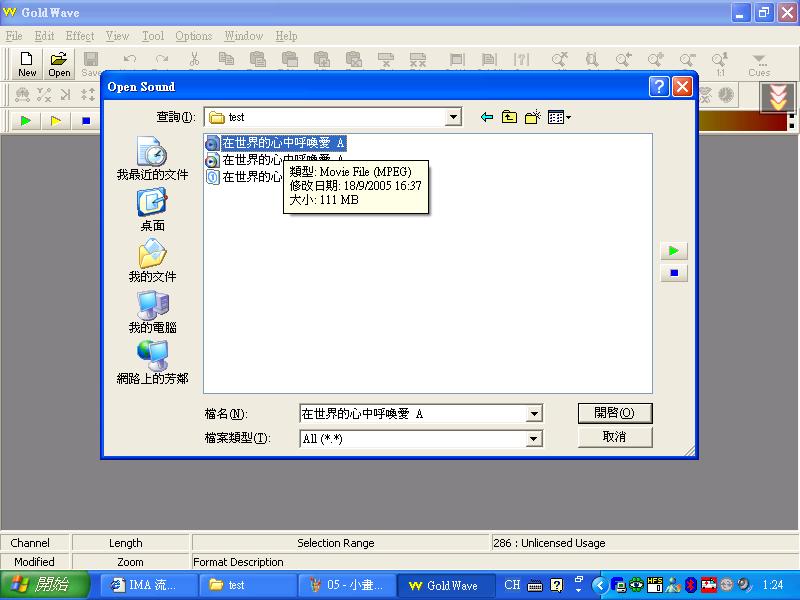Open the Effect menu in GoldWave

coord(80,36)
